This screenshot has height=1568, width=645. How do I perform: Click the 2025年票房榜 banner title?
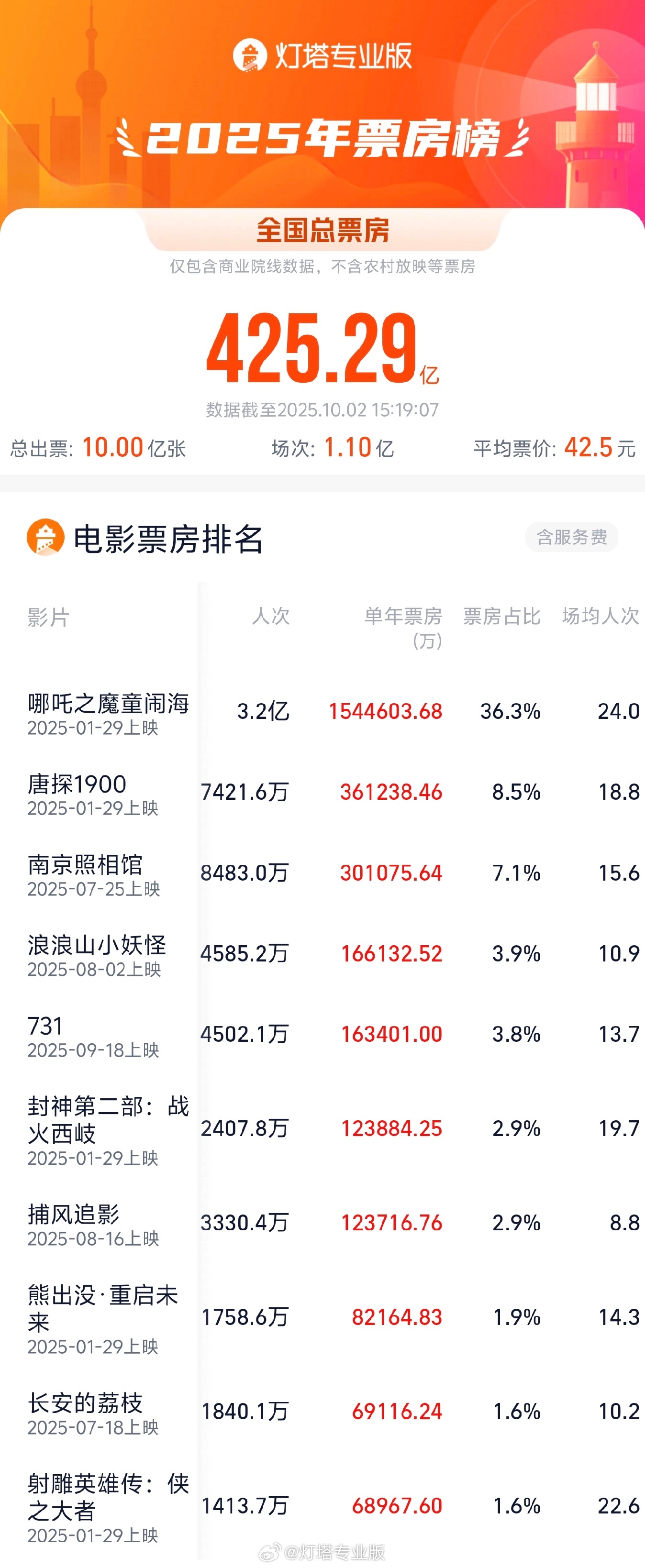(x=322, y=137)
